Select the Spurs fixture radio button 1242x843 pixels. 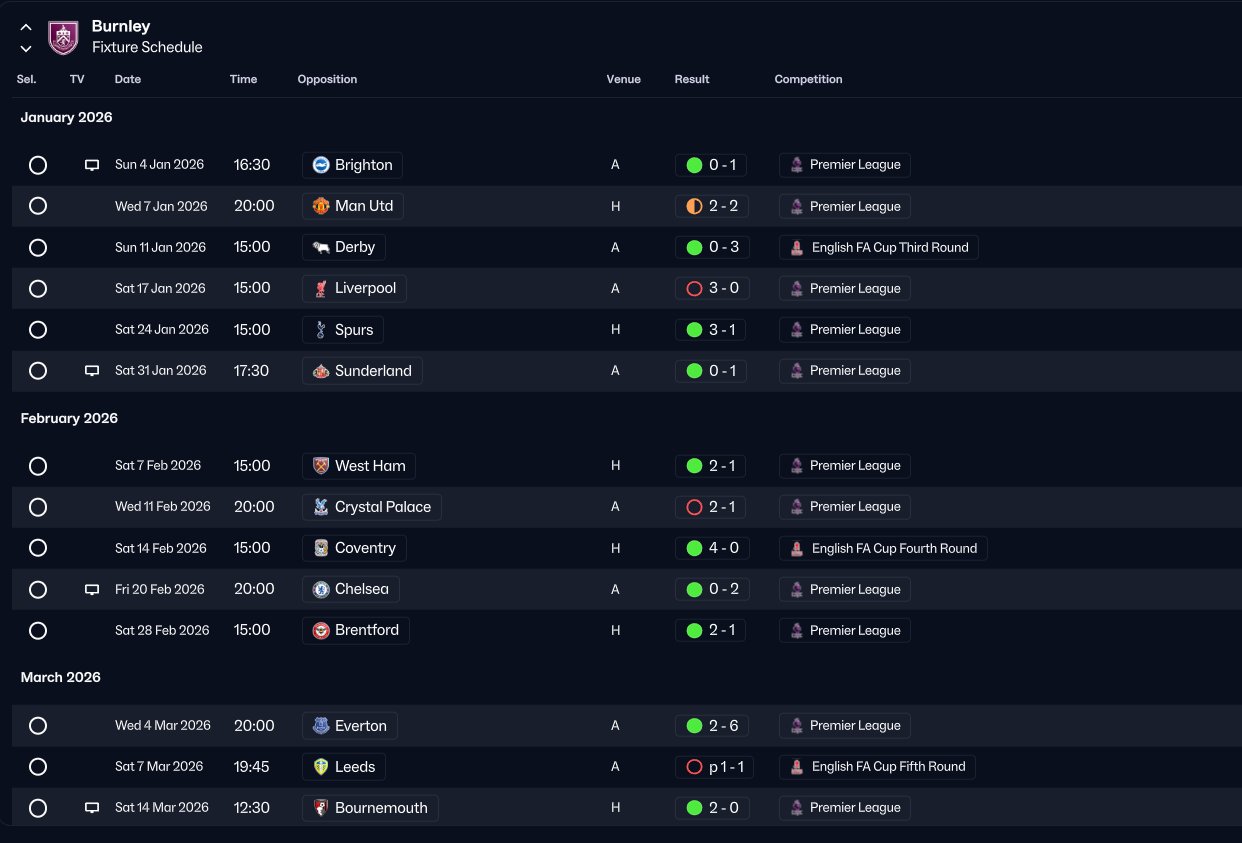tap(38, 329)
